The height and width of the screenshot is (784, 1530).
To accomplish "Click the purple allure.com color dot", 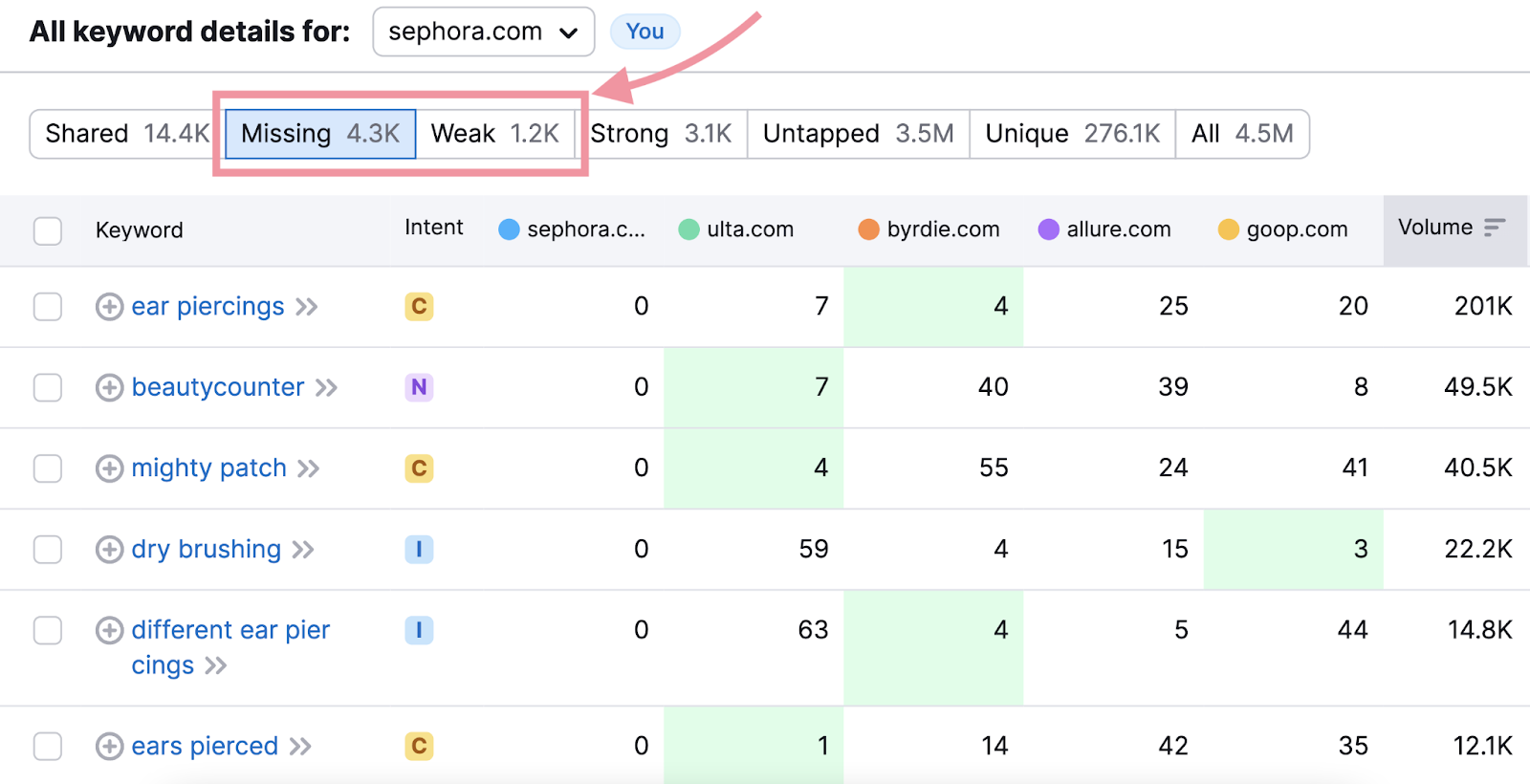I will coord(1049,229).
